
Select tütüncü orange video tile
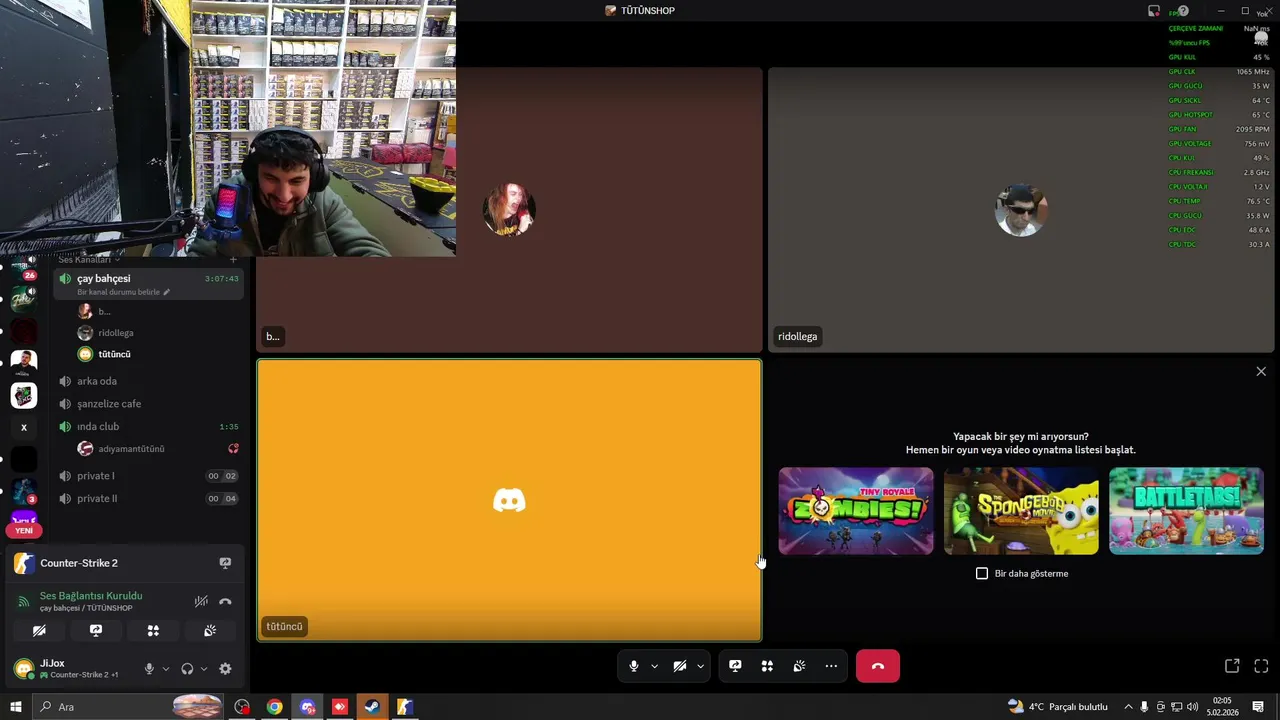[x=509, y=500]
